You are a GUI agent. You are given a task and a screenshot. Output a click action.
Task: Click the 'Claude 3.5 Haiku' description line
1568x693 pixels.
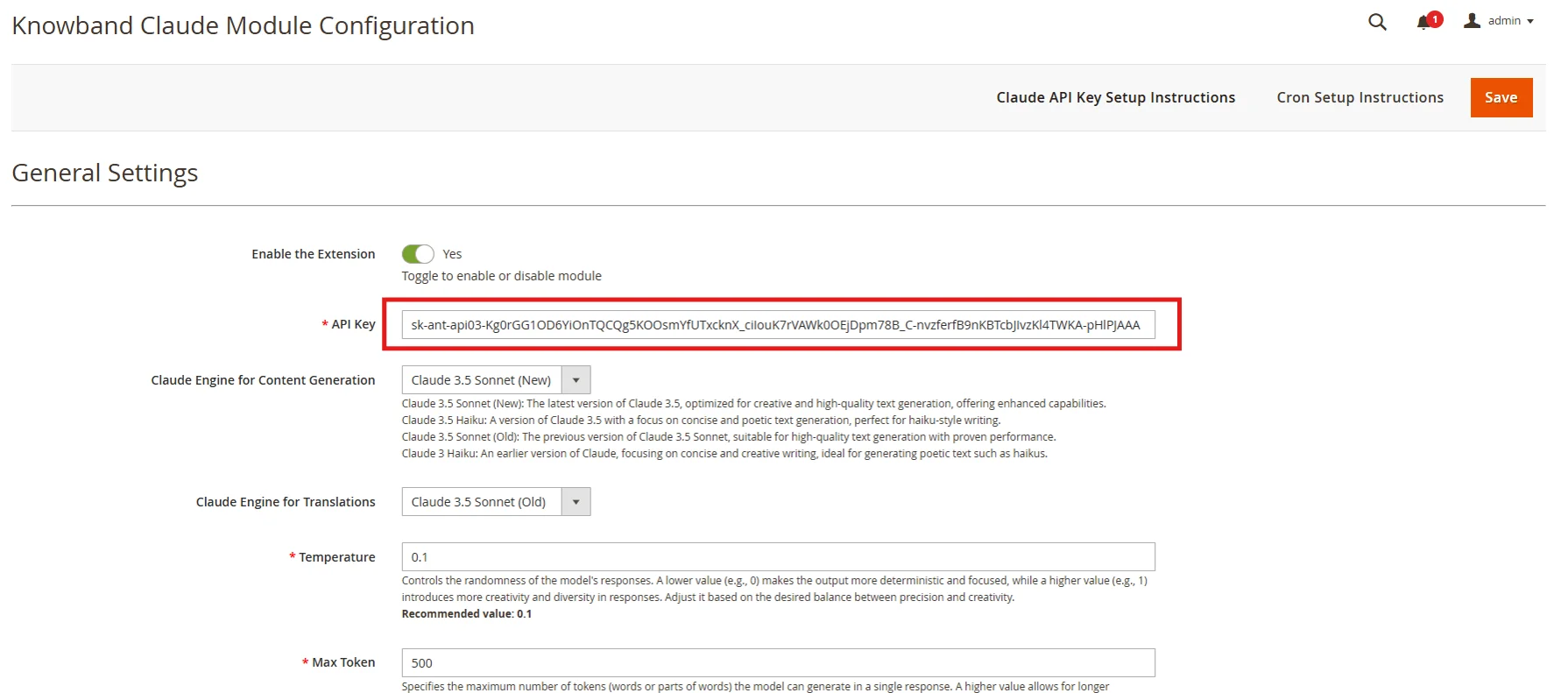701,421
